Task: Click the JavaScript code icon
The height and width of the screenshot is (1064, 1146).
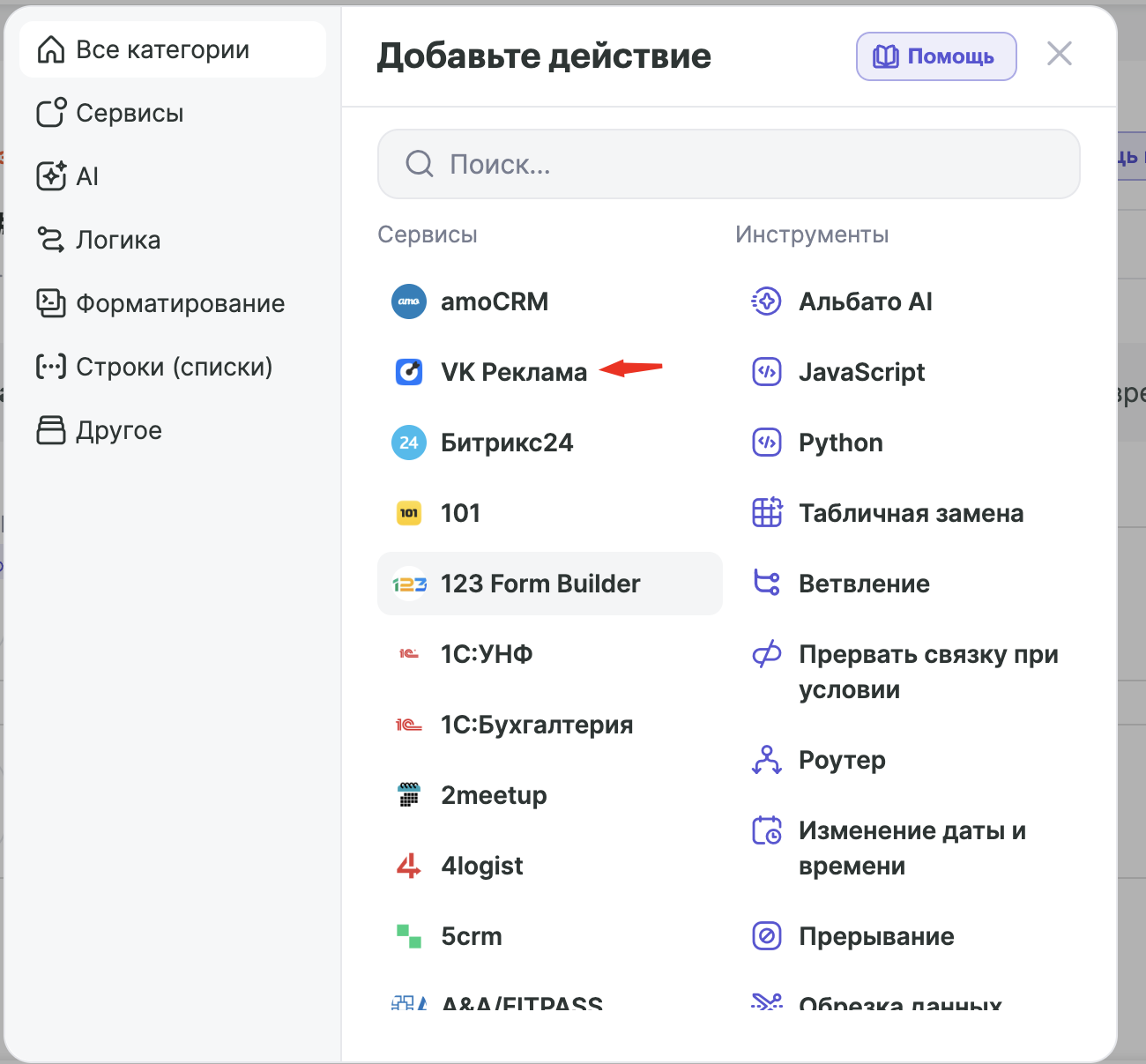Action: (x=767, y=372)
